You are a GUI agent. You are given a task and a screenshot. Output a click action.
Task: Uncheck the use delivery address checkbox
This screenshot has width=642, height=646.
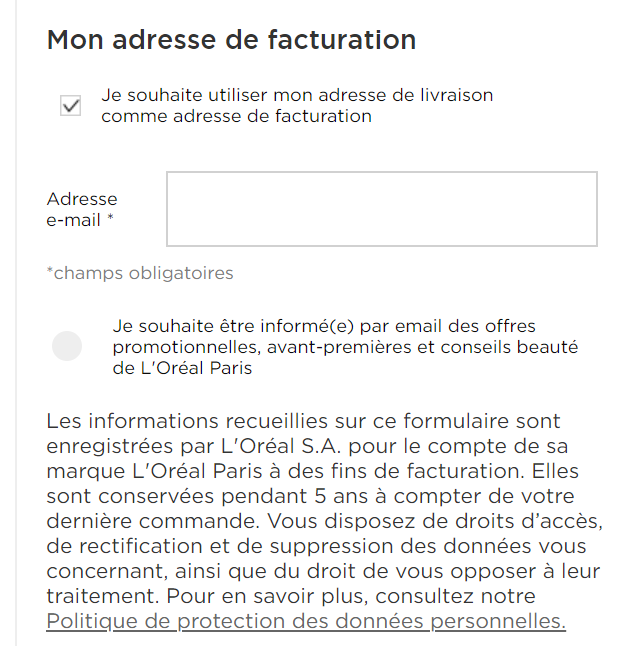(x=70, y=105)
